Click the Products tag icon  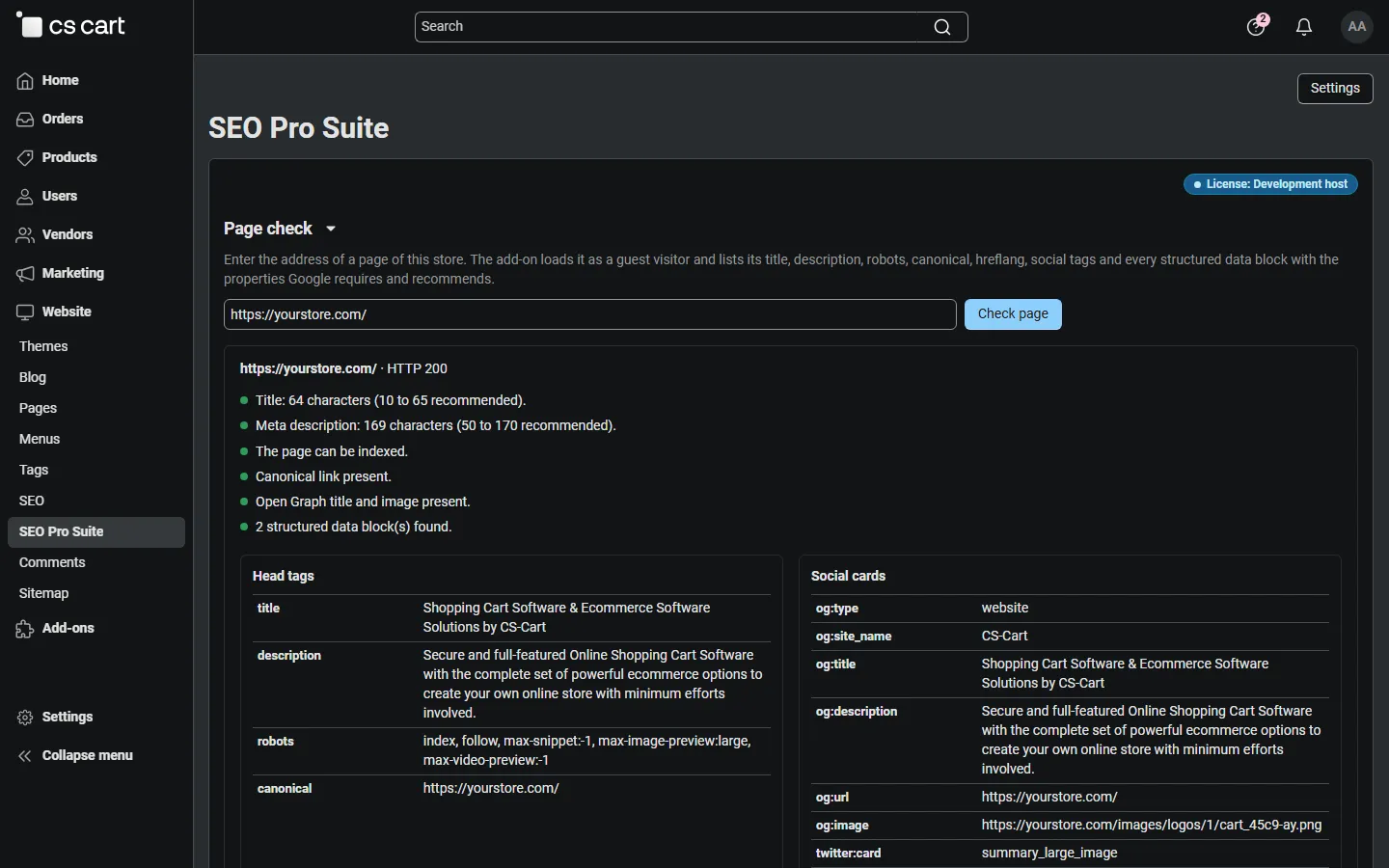point(25,158)
